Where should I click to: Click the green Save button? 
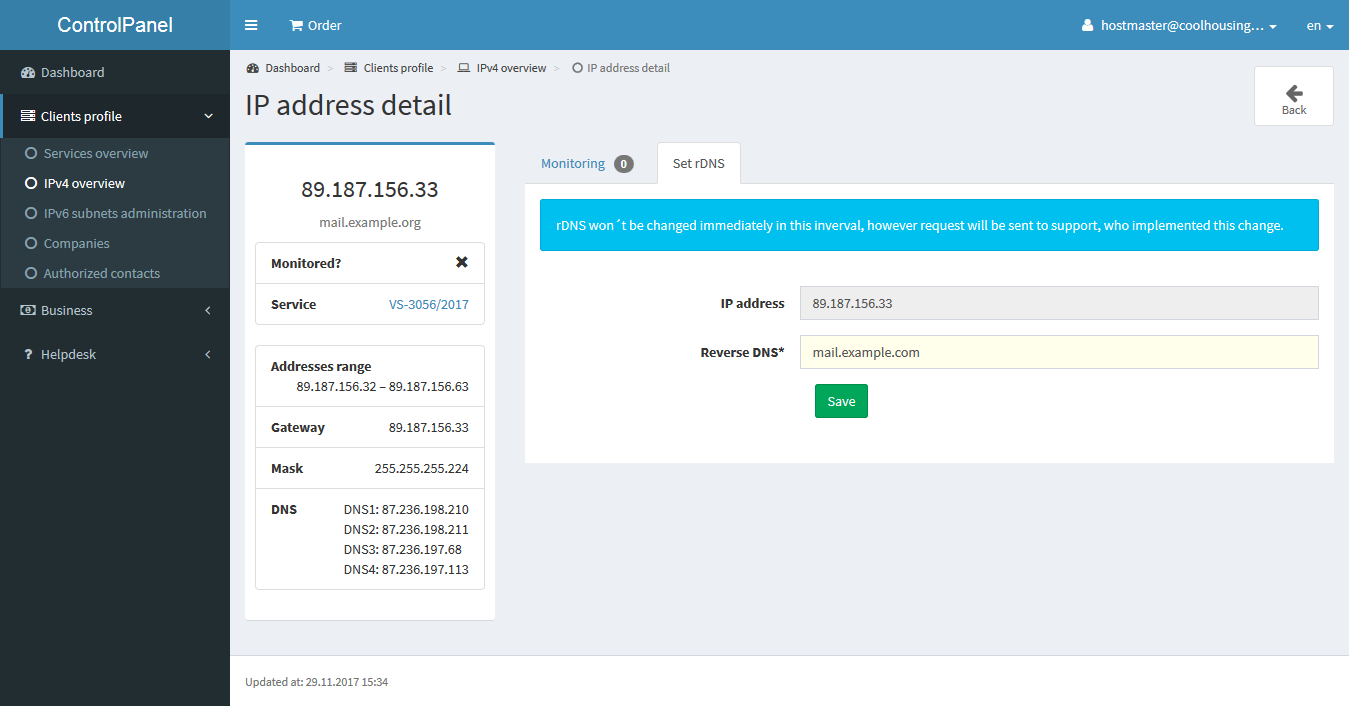(841, 401)
